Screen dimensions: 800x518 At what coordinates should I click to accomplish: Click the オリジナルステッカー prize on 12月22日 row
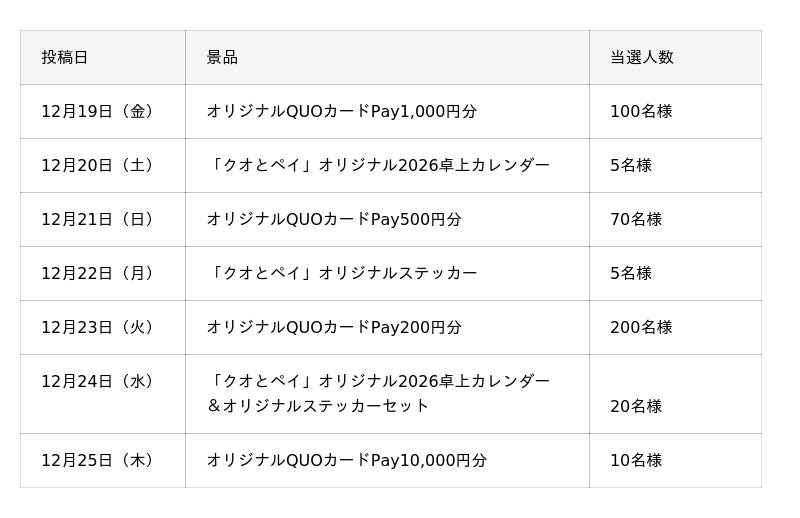pos(341,273)
